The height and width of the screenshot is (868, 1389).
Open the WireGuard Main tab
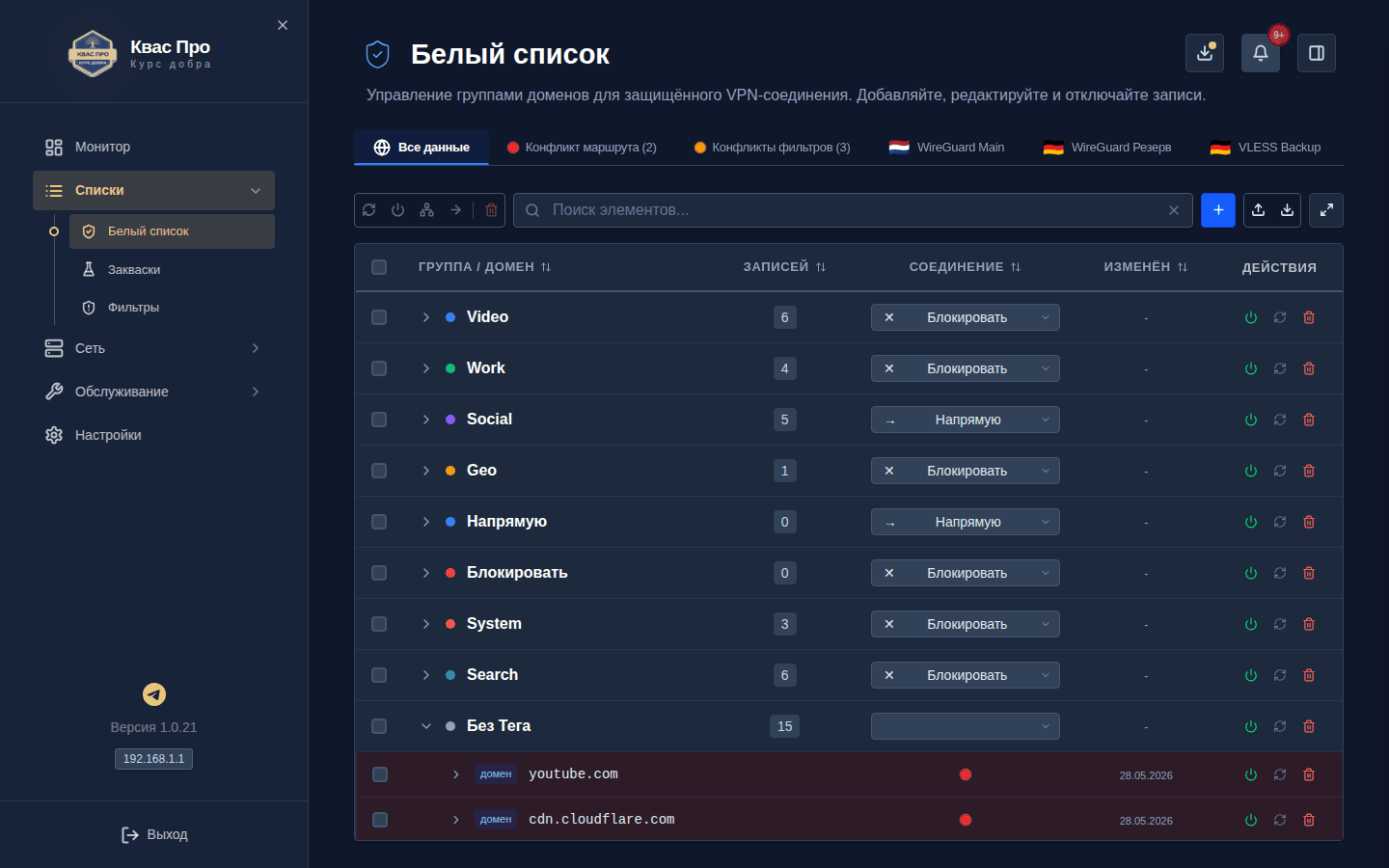pos(946,148)
